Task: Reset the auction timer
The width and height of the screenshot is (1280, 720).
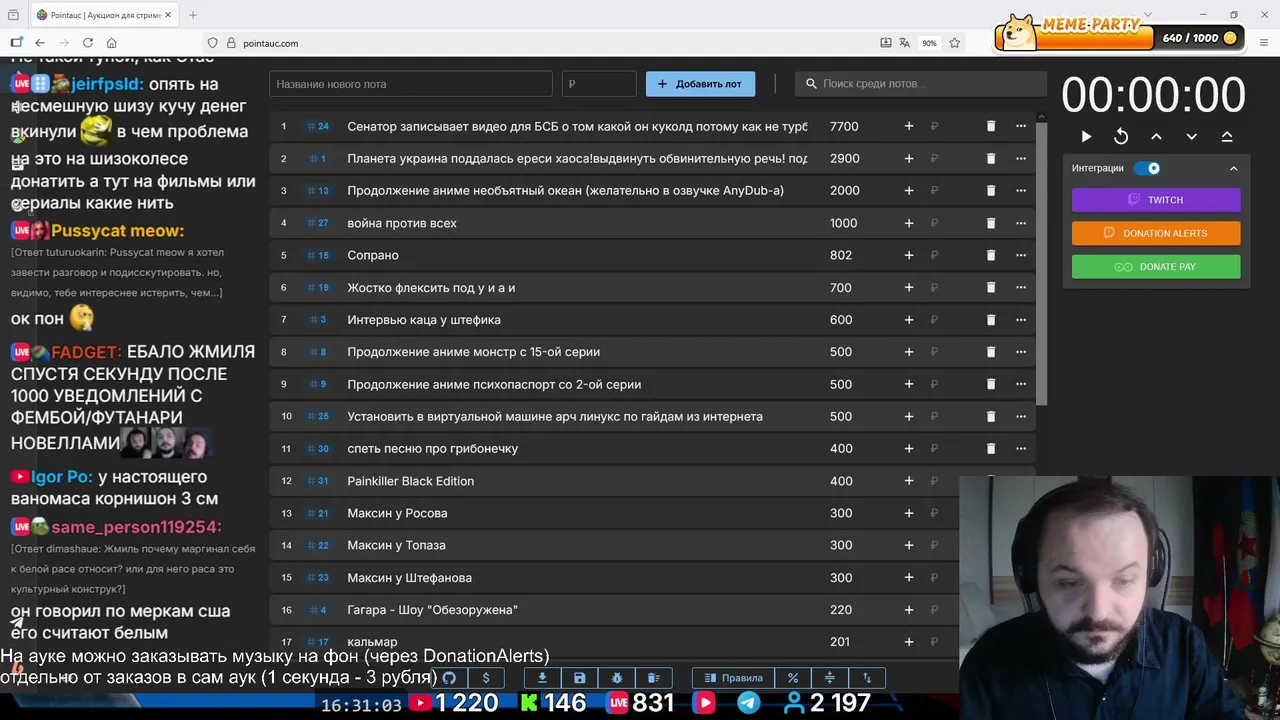Action: (1121, 136)
